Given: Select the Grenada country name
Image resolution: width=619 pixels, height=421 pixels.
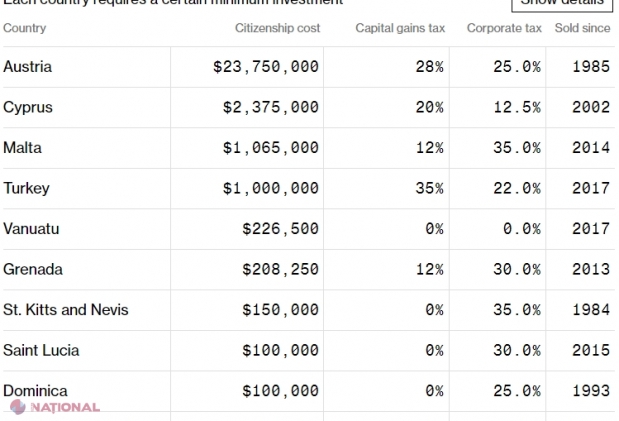Looking at the screenshot, I should [x=33, y=269].
